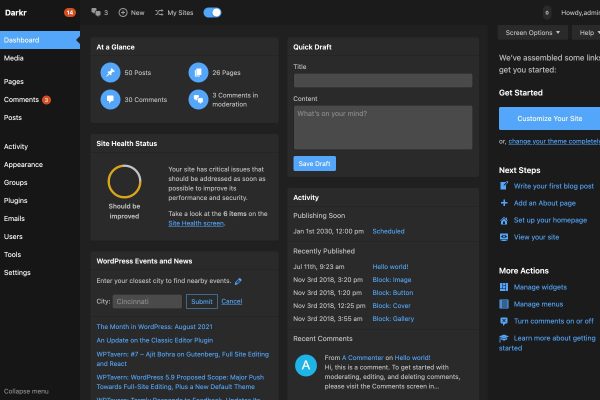Click the A Commenter link
The width and height of the screenshot is (600, 400).
[x=362, y=358]
